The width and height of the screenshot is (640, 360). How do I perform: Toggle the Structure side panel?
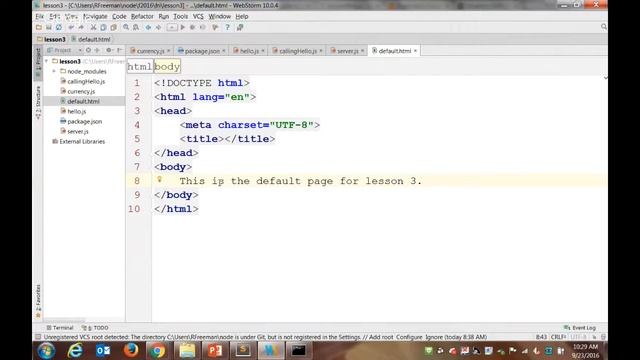(38, 102)
